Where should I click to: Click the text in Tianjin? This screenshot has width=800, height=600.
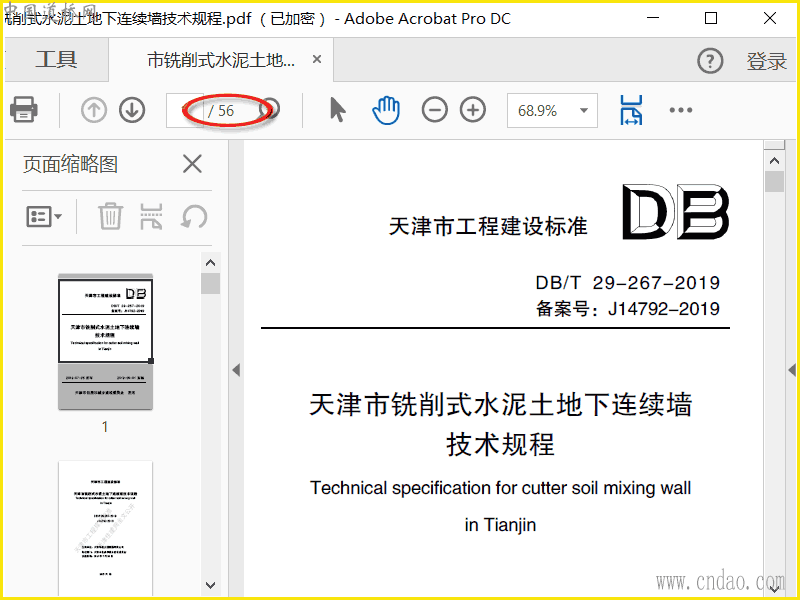pyautogui.click(x=500, y=524)
